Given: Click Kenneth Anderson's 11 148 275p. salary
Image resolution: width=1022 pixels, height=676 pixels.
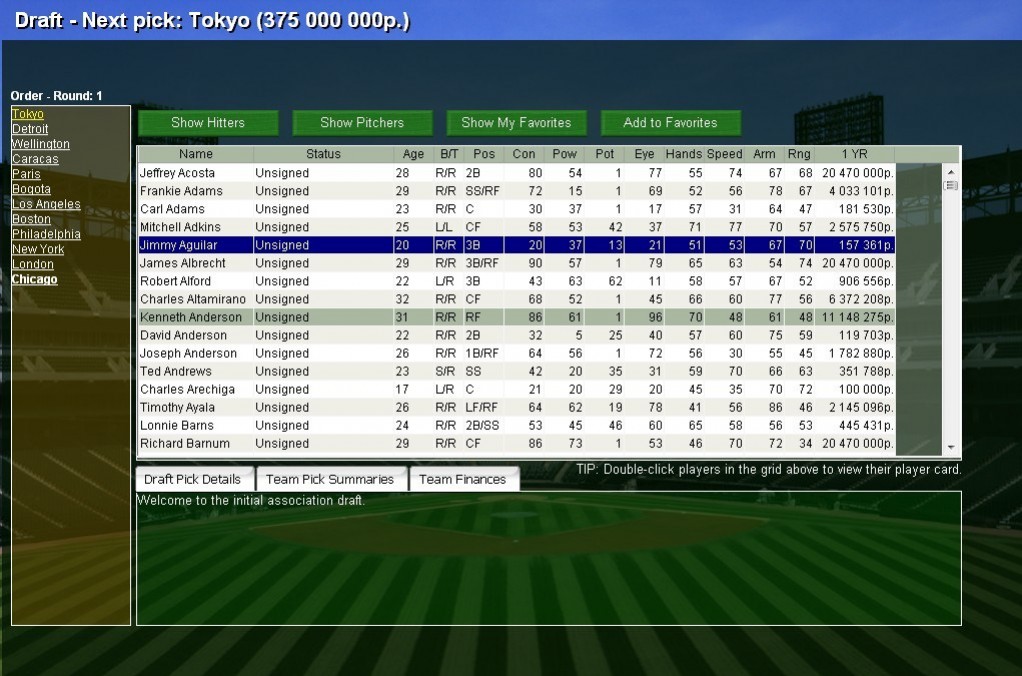Looking at the screenshot, I should coord(857,317).
